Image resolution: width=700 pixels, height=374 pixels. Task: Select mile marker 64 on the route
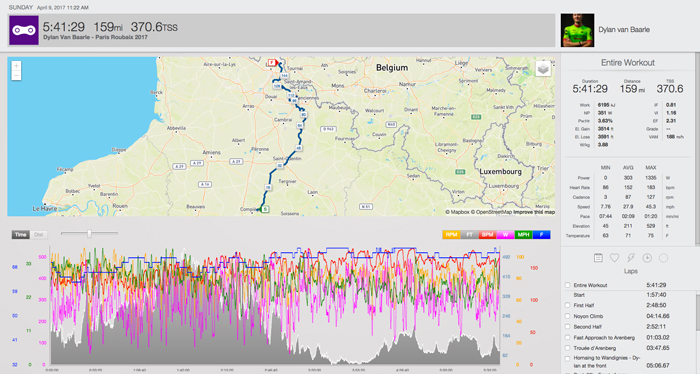pyautogui.click(x=300, y=126)
